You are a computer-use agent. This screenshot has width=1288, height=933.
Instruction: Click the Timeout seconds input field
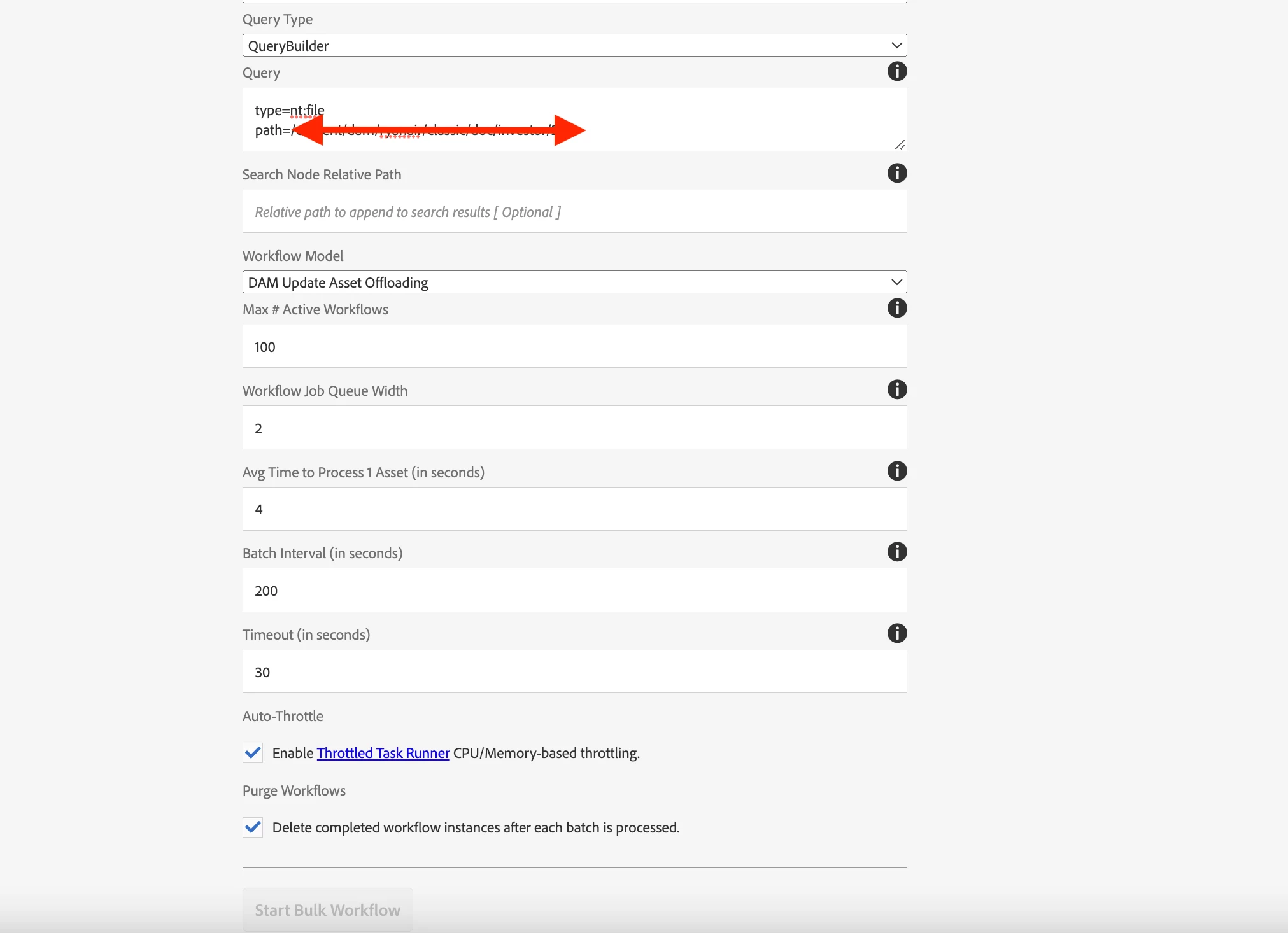[x=573, y=672]
